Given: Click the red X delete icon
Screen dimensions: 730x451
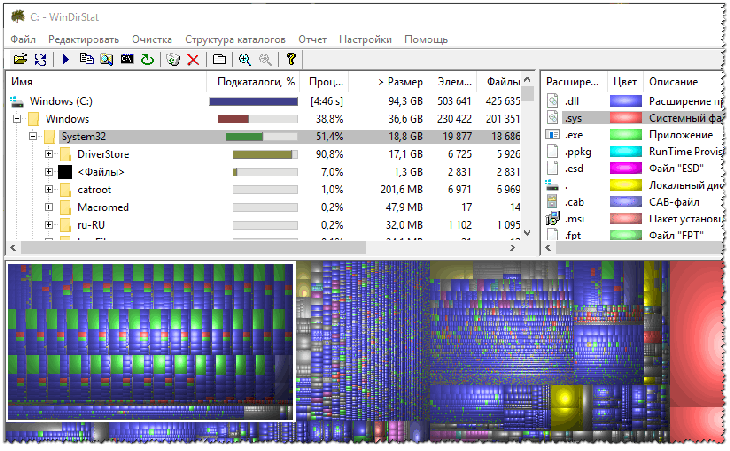Looking at the screenshot, I should coord(193,59).
